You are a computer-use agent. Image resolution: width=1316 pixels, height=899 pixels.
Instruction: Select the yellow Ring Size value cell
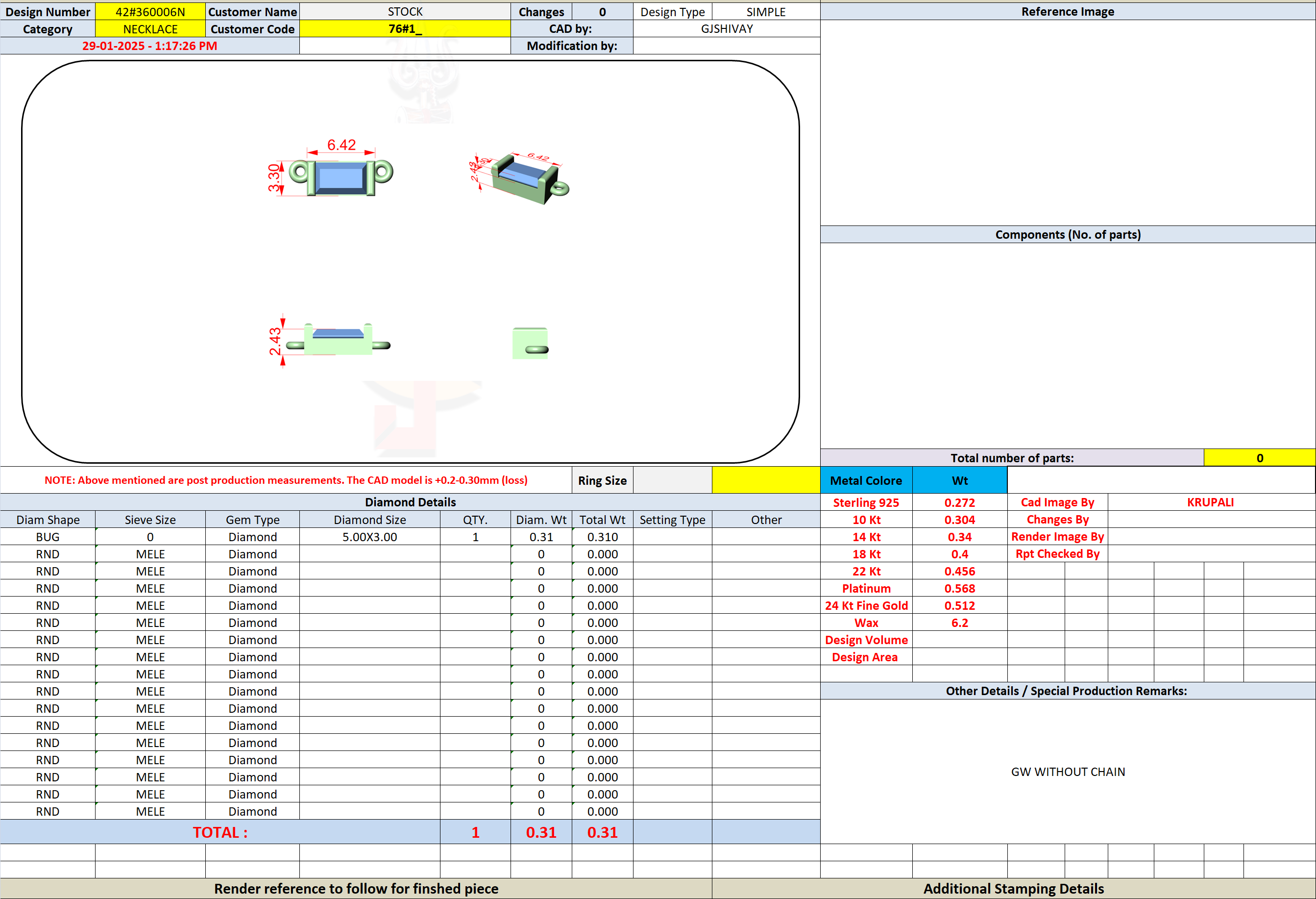(x=766, y=480)
